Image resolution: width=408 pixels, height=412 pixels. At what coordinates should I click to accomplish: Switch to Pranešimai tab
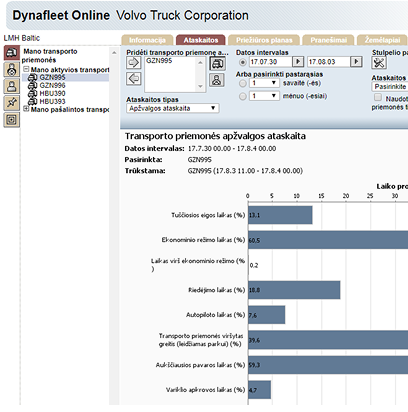pyautogui.click(x=328, y=40)
